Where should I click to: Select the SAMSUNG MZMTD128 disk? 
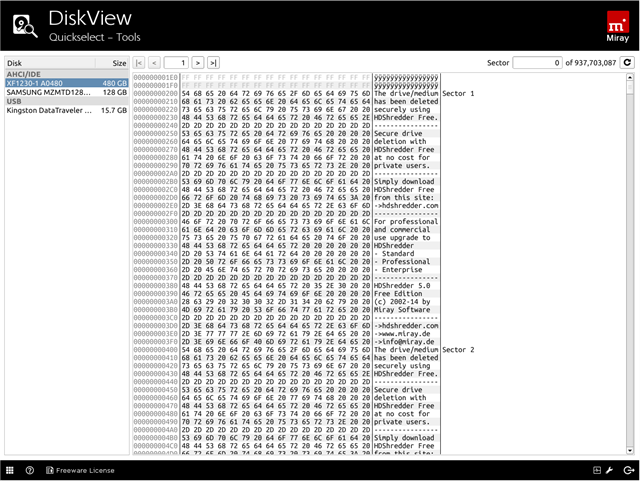click(x=67, y=92)
